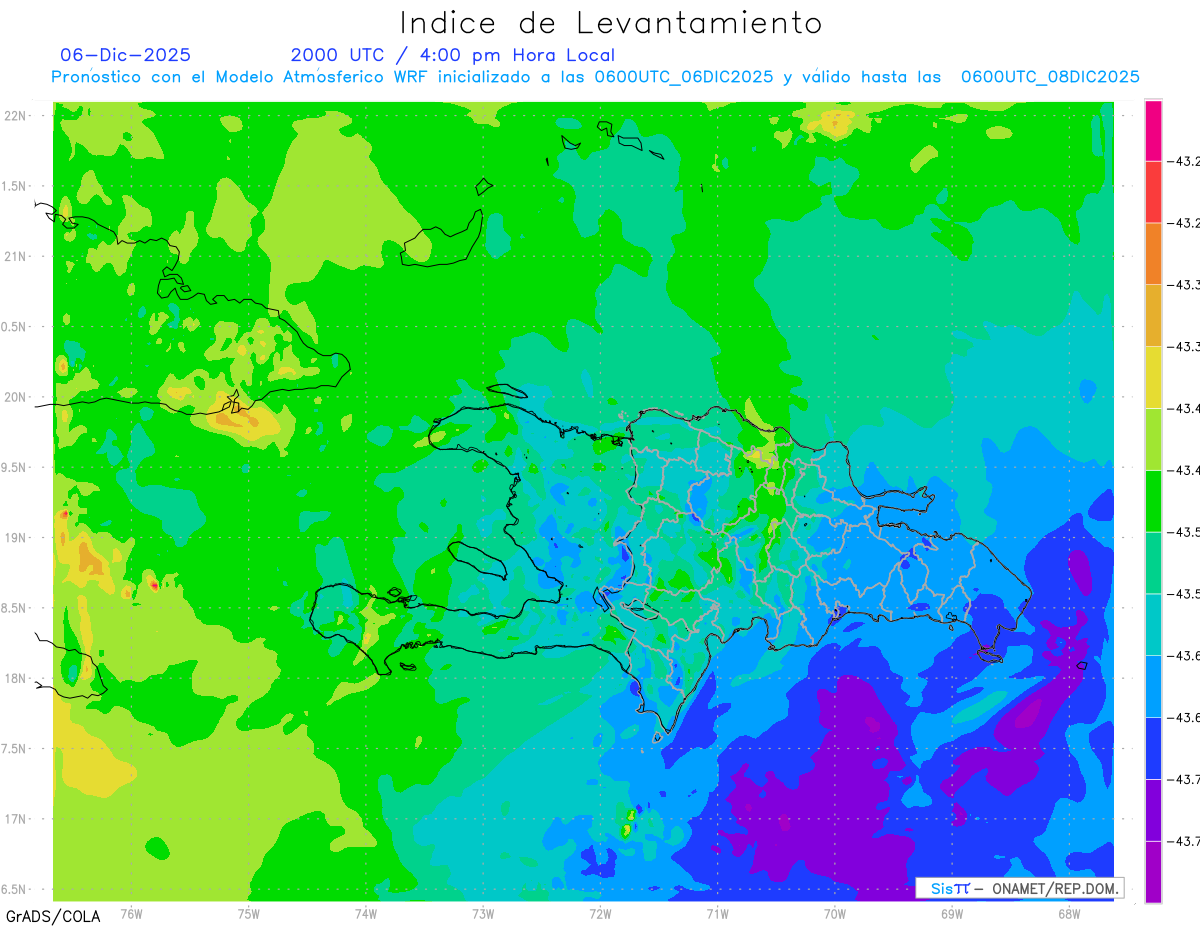This screenshot has height=927, width=1200.
Task: Click the '70W' longitude label
Action: (x=835, y=913)
